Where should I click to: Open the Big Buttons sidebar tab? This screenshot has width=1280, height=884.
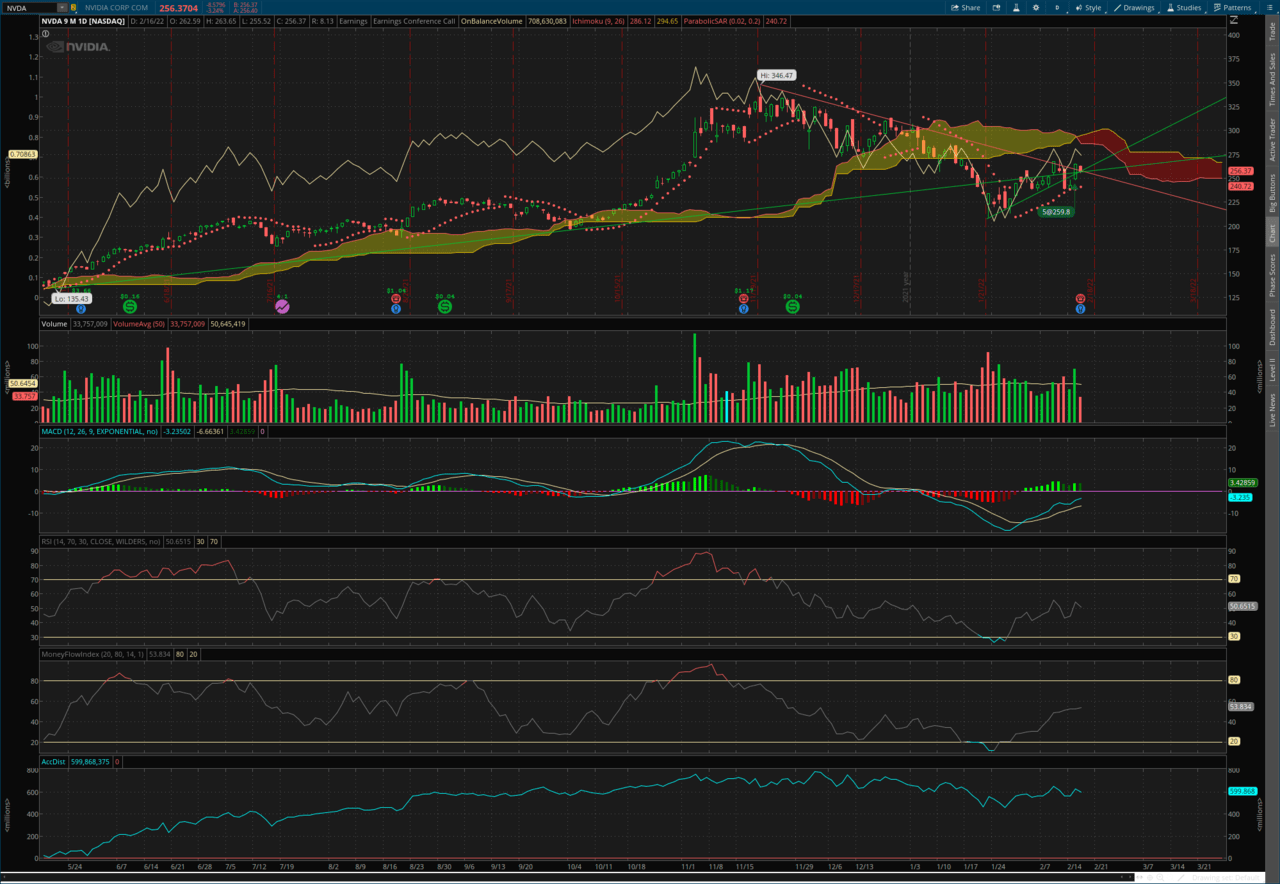click(x=1272, y=194)
